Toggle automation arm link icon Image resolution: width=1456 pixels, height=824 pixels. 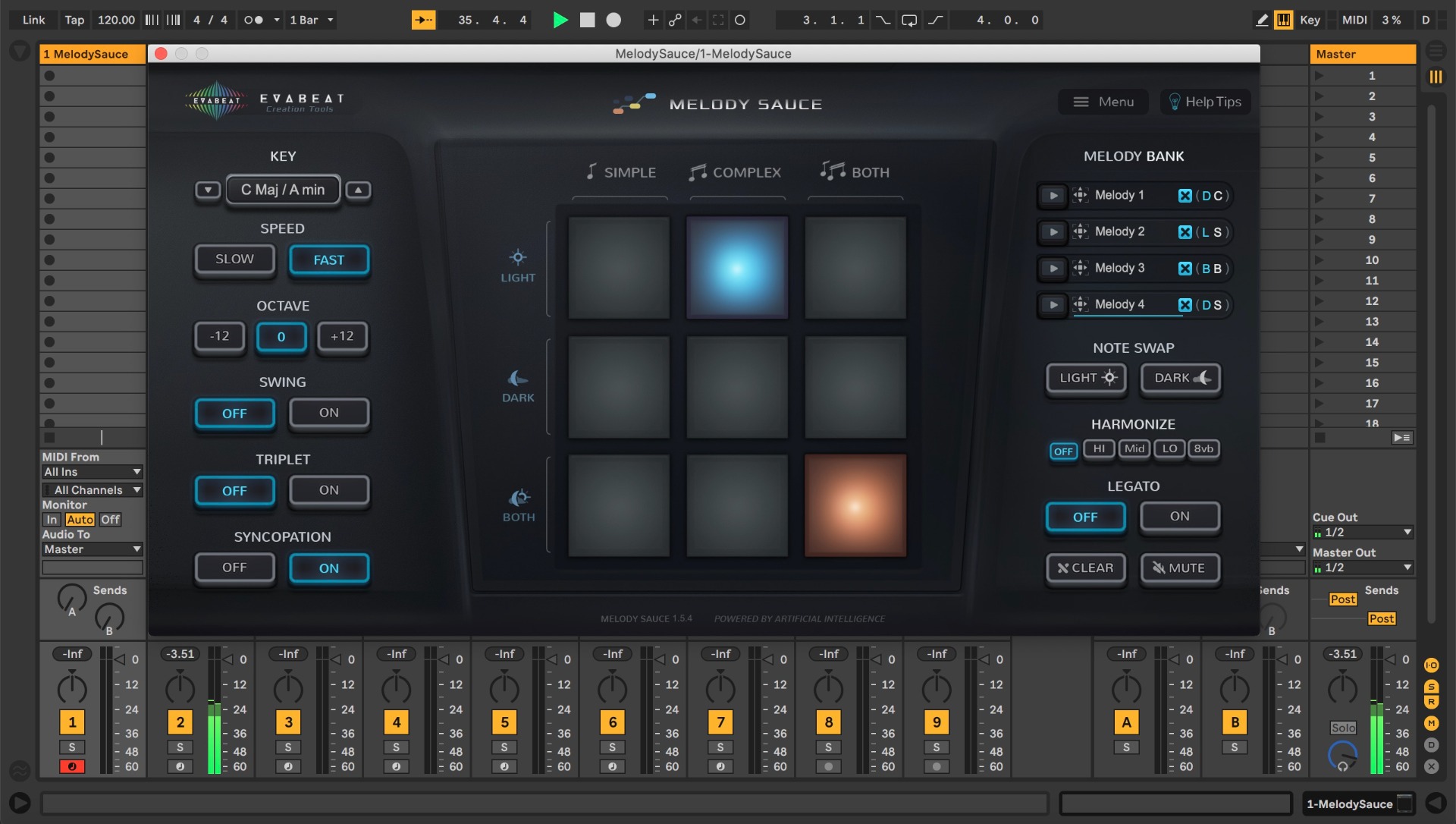(x=675, y=20)
